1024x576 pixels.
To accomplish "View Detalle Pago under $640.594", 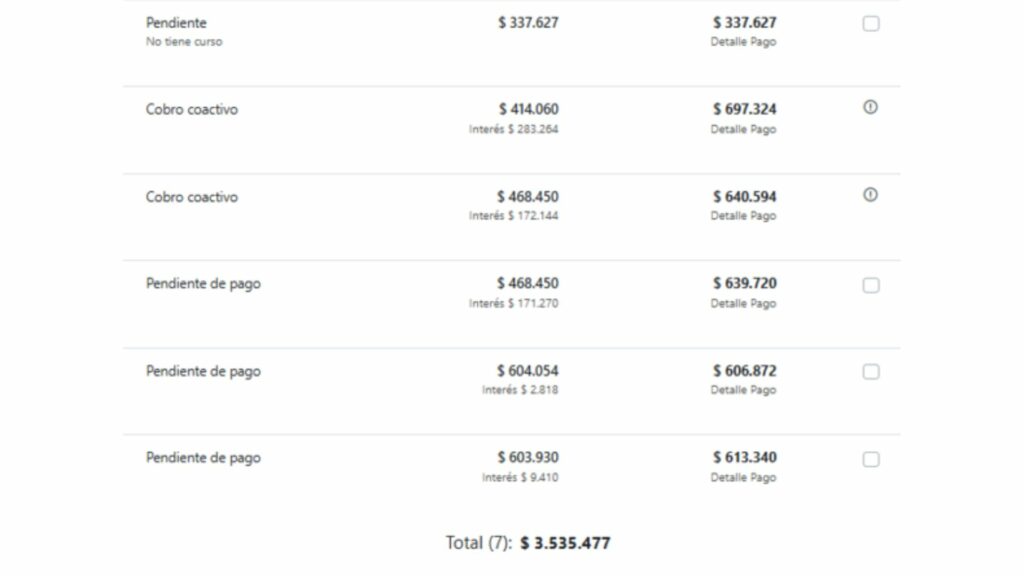I will pyautogui.click(x=743, y=216).
